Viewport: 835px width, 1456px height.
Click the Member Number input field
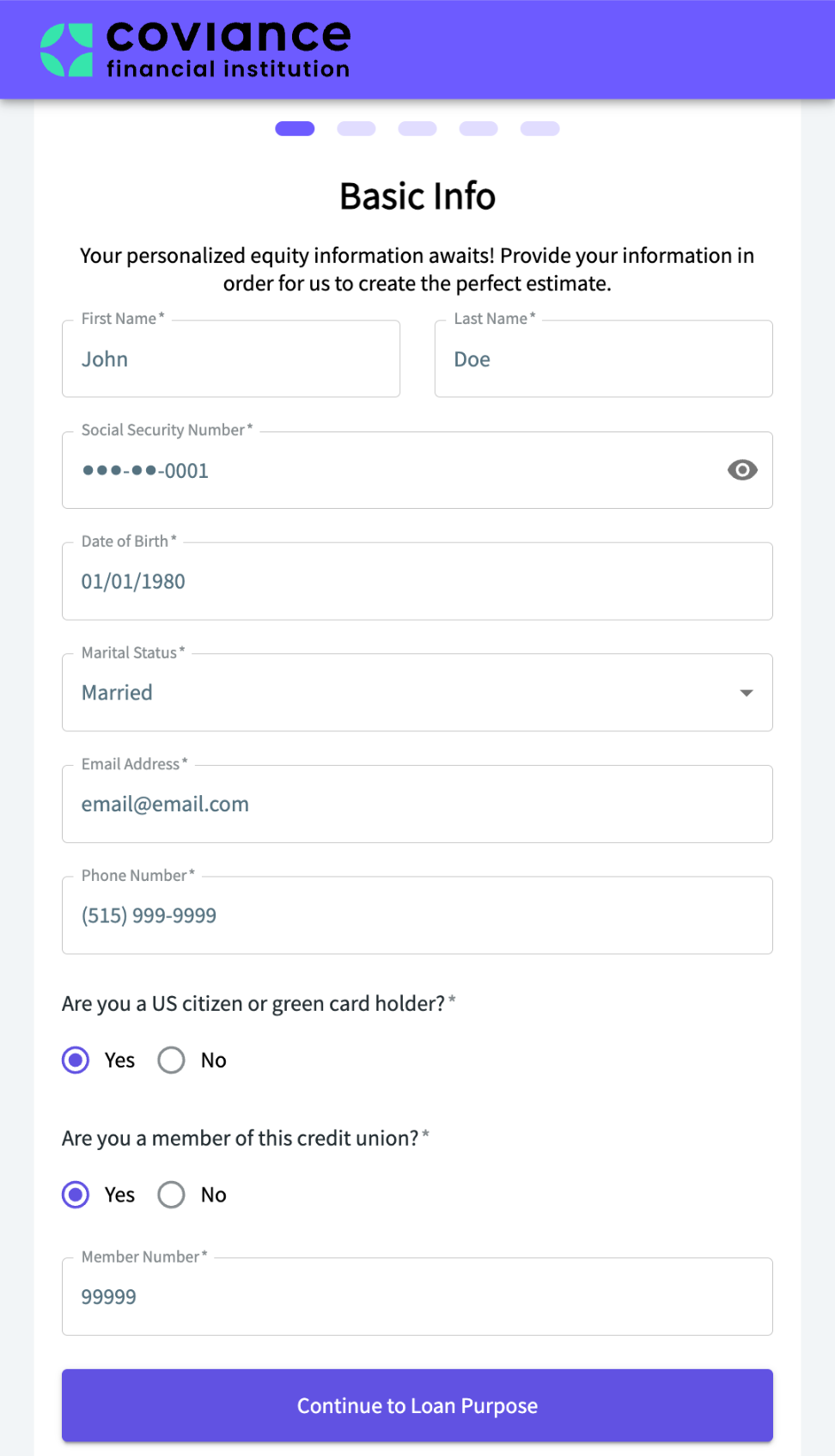tap(417, 1297)
